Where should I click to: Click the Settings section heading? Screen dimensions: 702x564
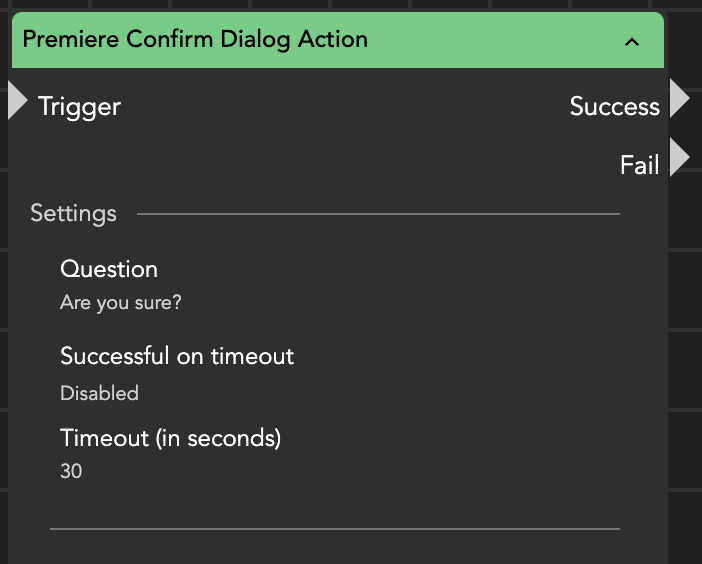pyautogui.click(x=73, y=213)
